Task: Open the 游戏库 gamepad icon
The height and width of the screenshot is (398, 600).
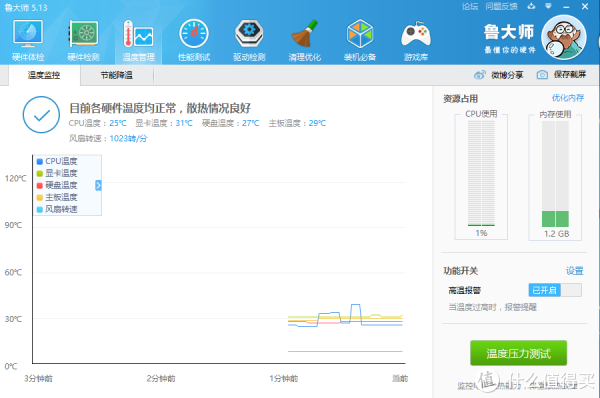Action: pyautogui.click(x=416, y=34)
